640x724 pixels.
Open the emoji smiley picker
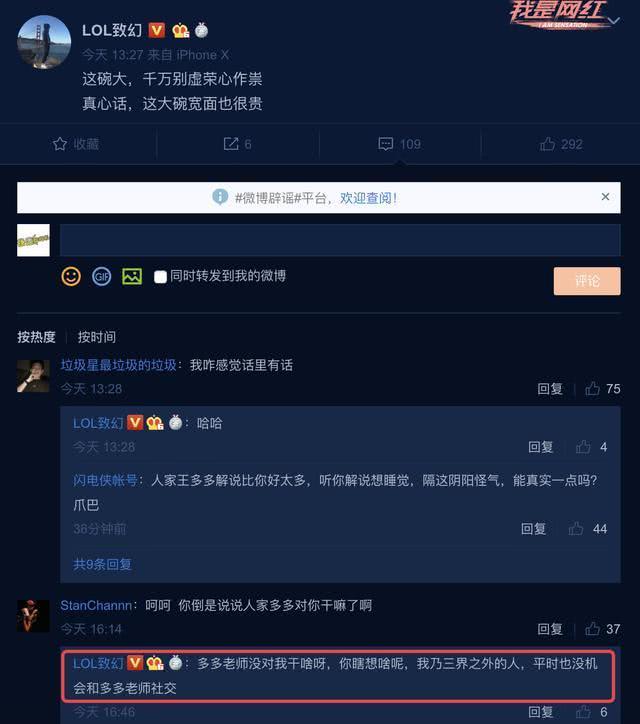pyautogui.click(x=71, y=277)
